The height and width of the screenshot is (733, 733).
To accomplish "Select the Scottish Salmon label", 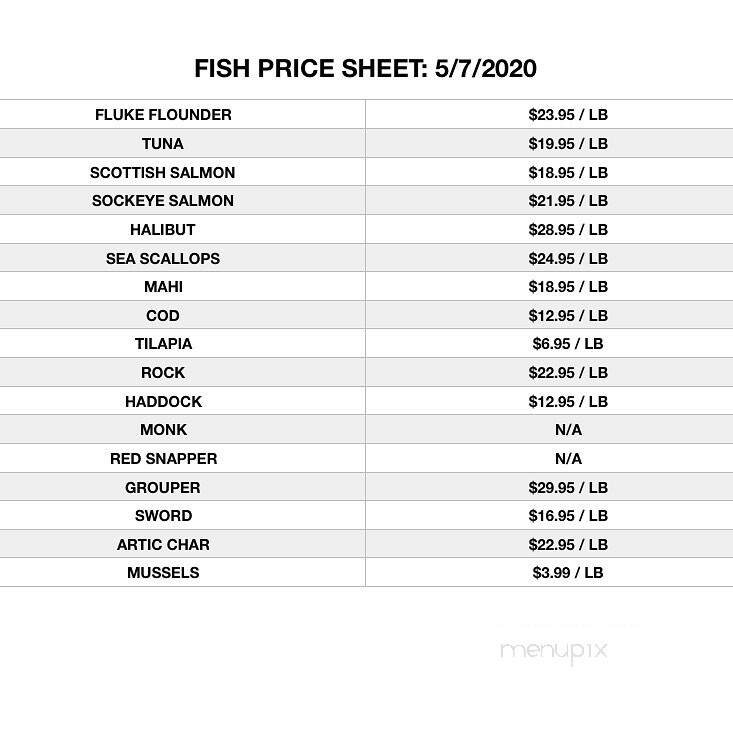I will [163, 172].
